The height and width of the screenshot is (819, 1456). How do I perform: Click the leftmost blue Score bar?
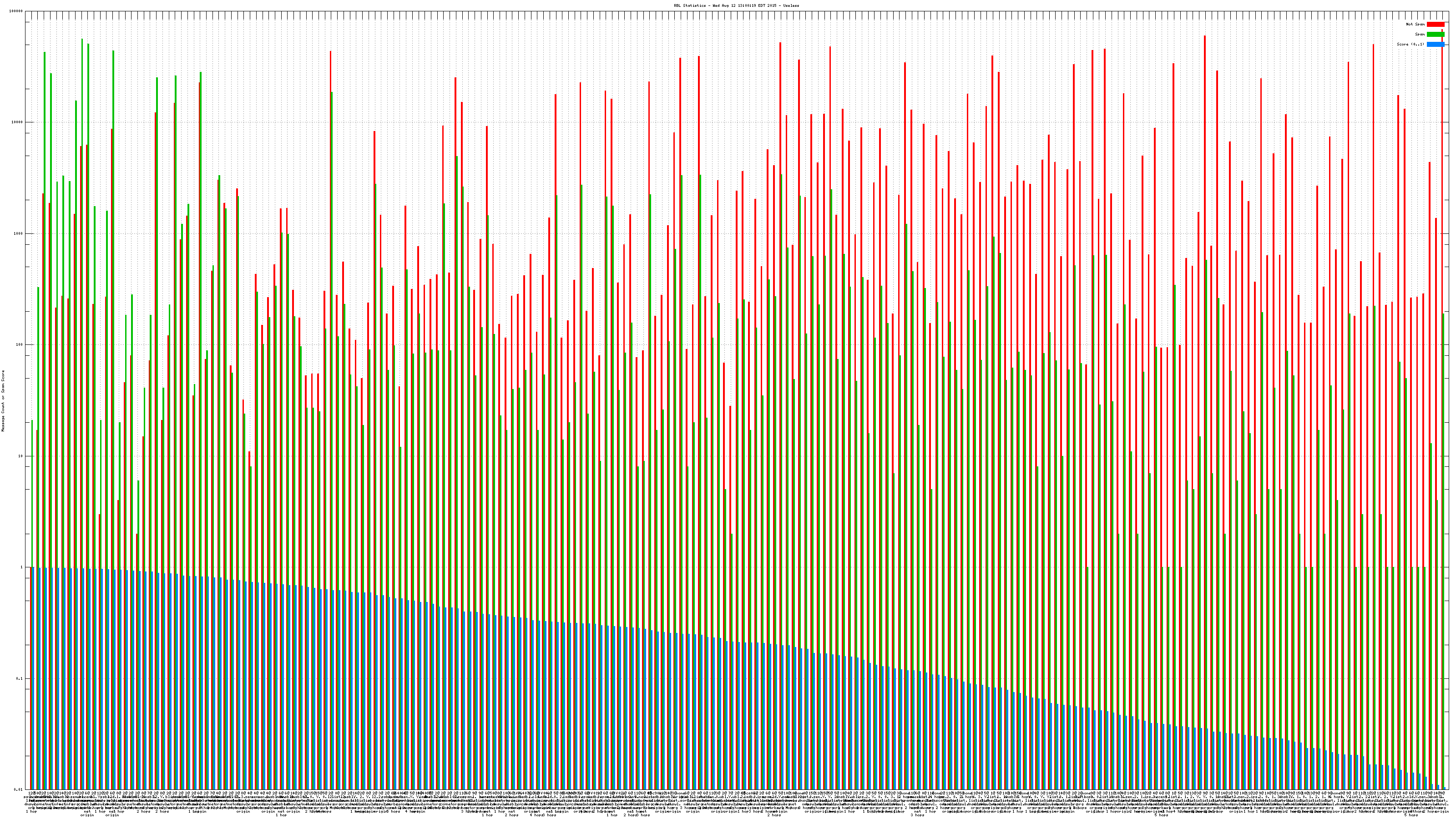pyautogui.click(x=33, y=678)
